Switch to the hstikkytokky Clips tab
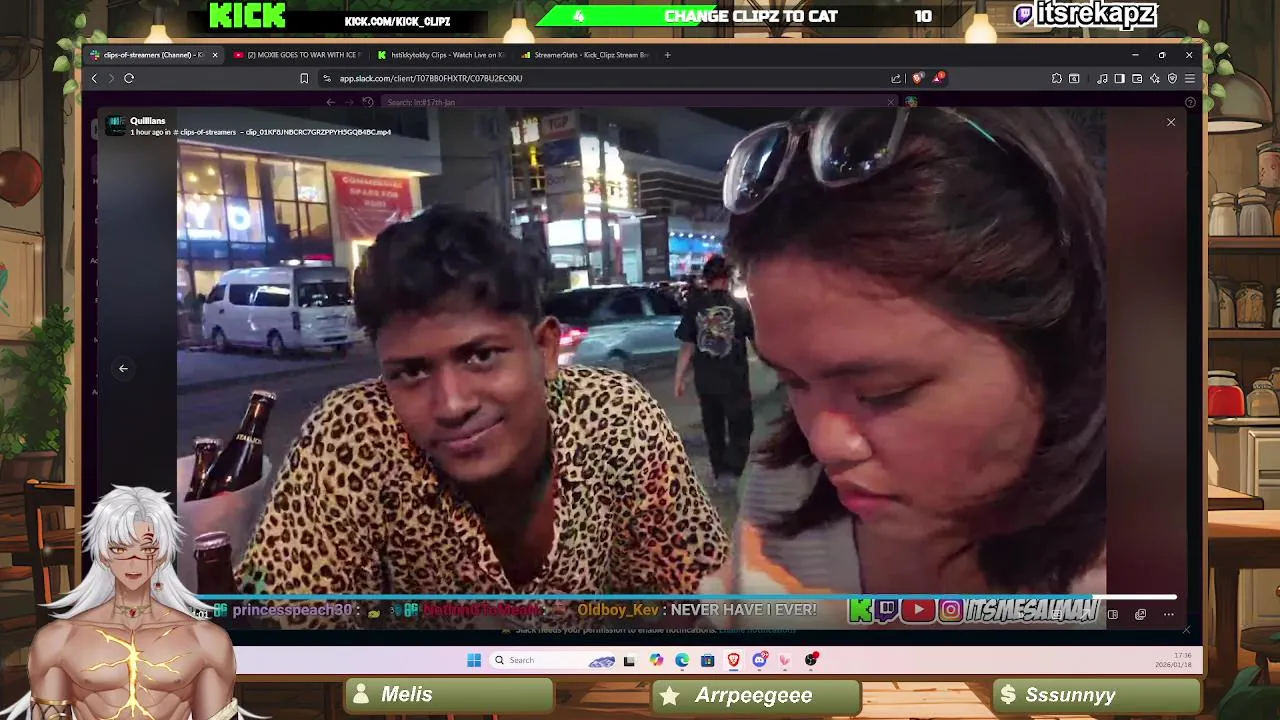1280x720 pixels. [x=441, y=55]
